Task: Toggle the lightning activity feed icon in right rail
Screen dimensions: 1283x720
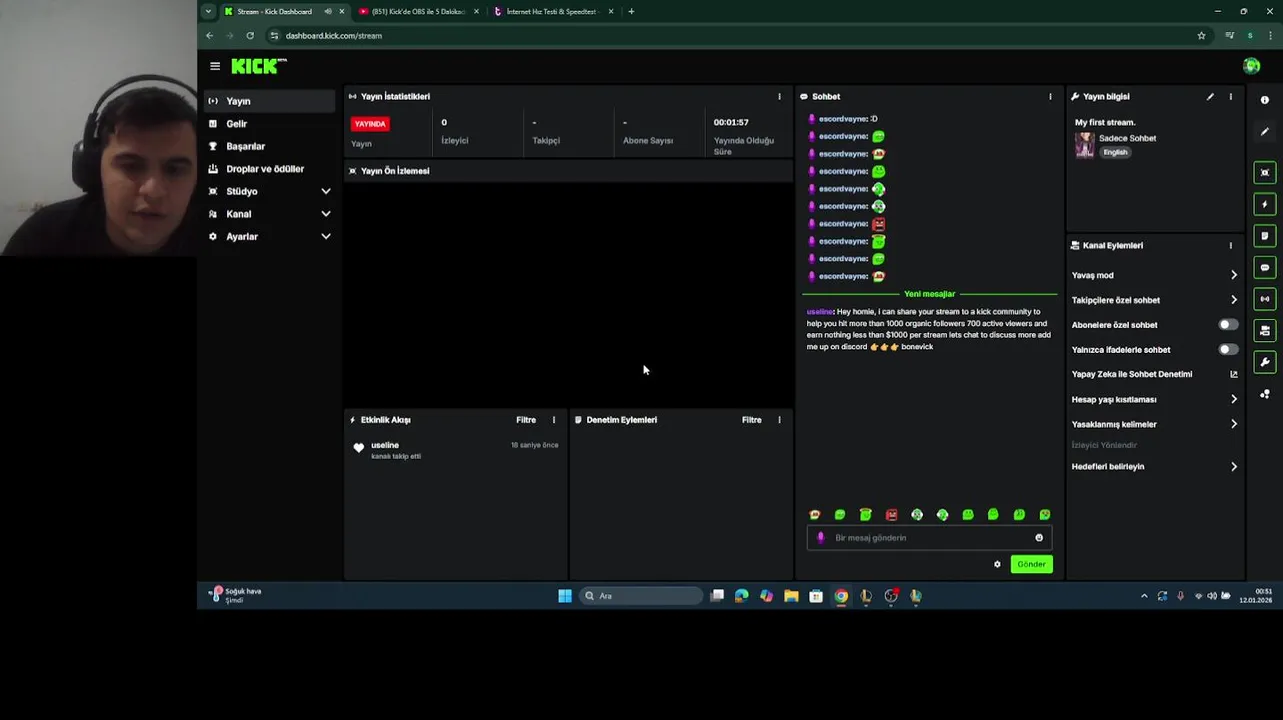Action: coord(1265,204)
